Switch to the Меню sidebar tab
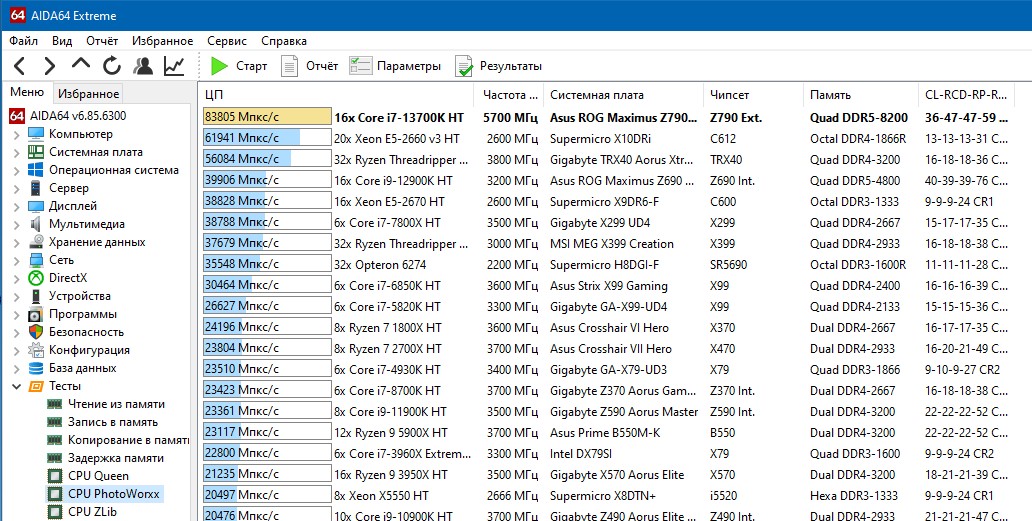This screenshot has width=1032, height=521. pyautogui.click(x=27, y=93)
